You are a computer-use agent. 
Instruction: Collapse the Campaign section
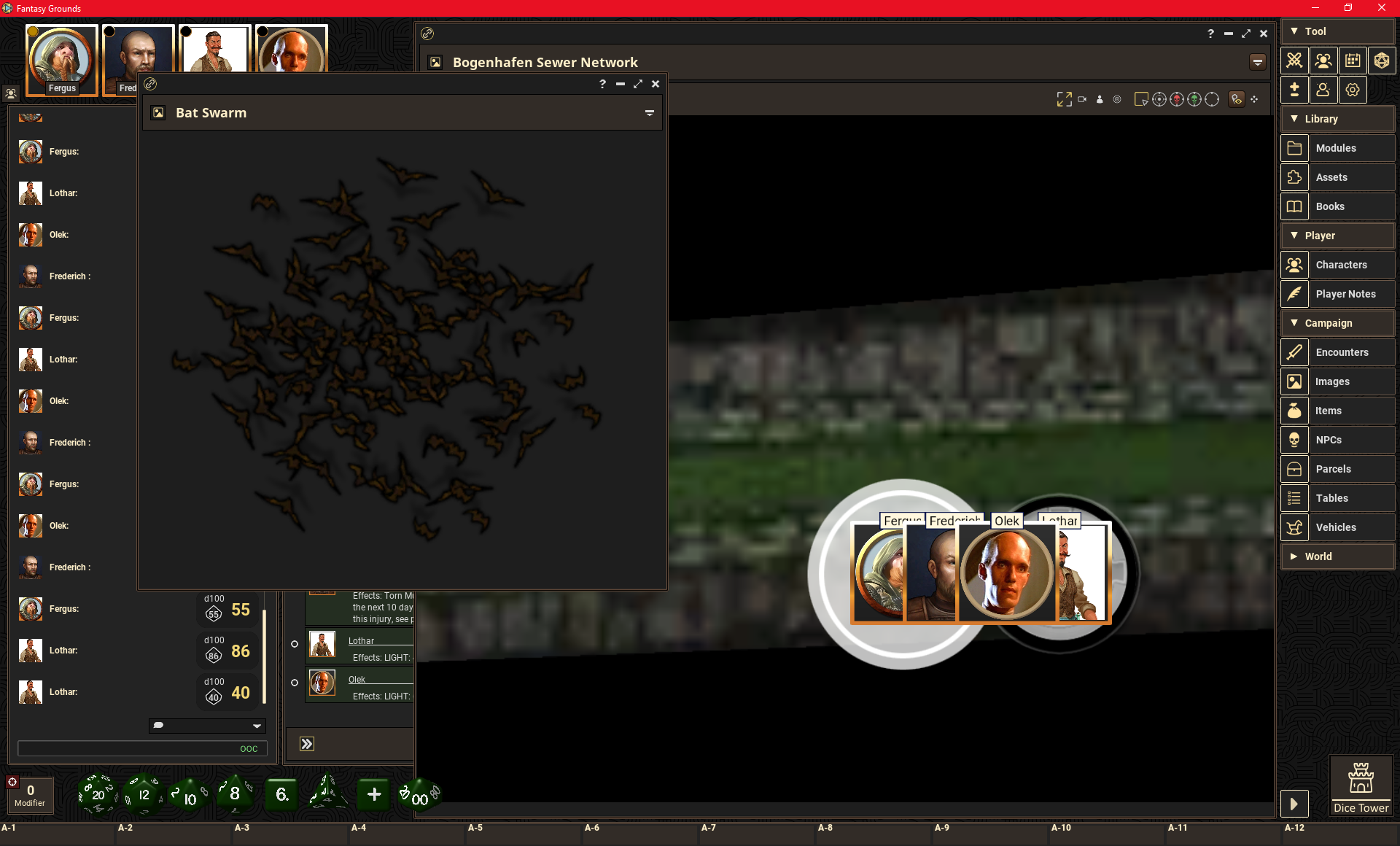pyautogui.click(x=1337, y=323)
